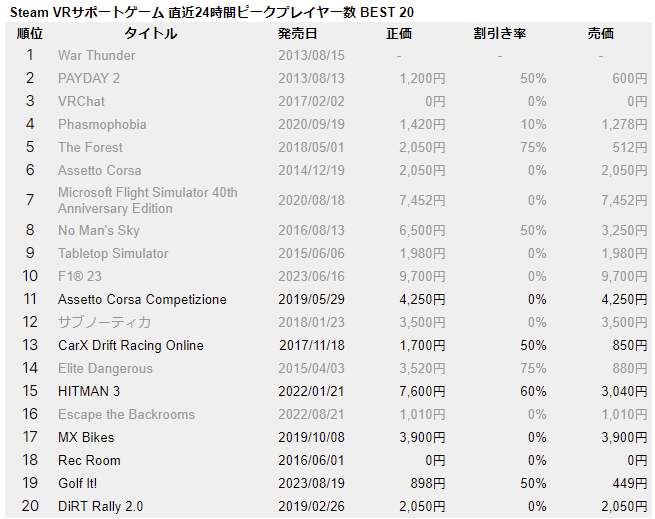This screenshot has width=655, height=519.
Task: Click the War Thunder title
Action: (96, 55)
